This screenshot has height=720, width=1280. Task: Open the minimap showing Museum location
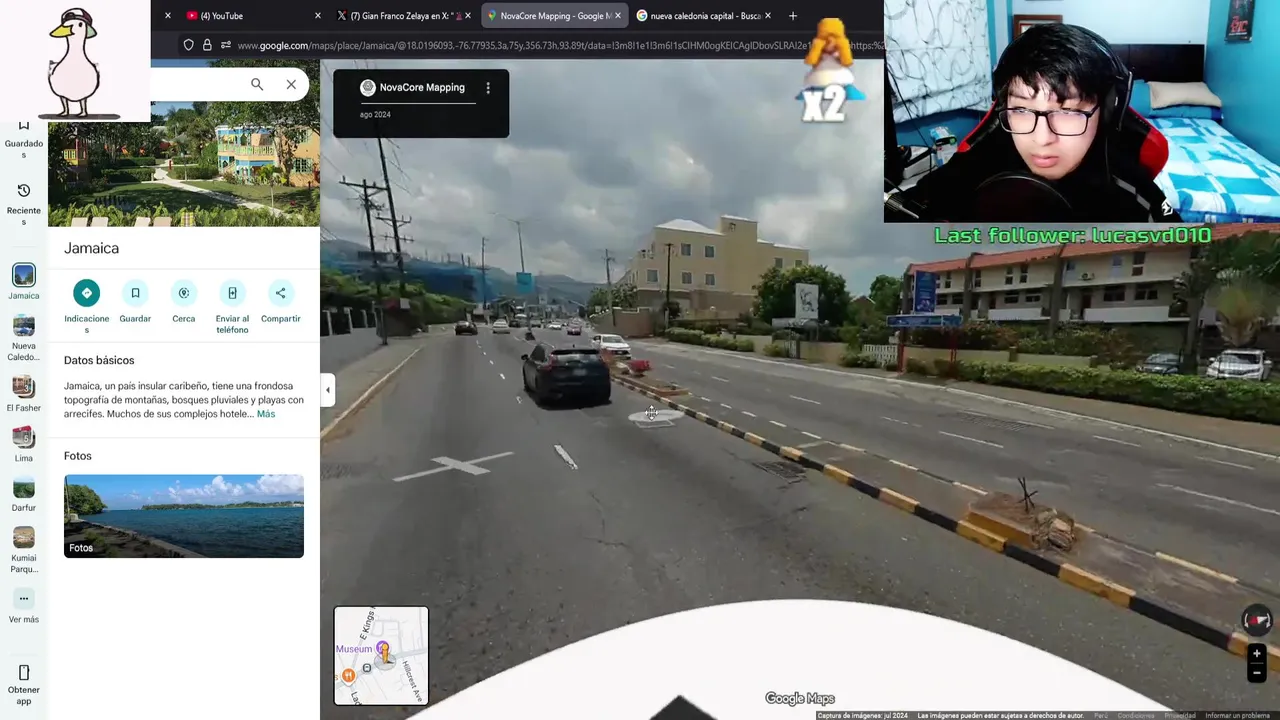click(x=381, y=656)
